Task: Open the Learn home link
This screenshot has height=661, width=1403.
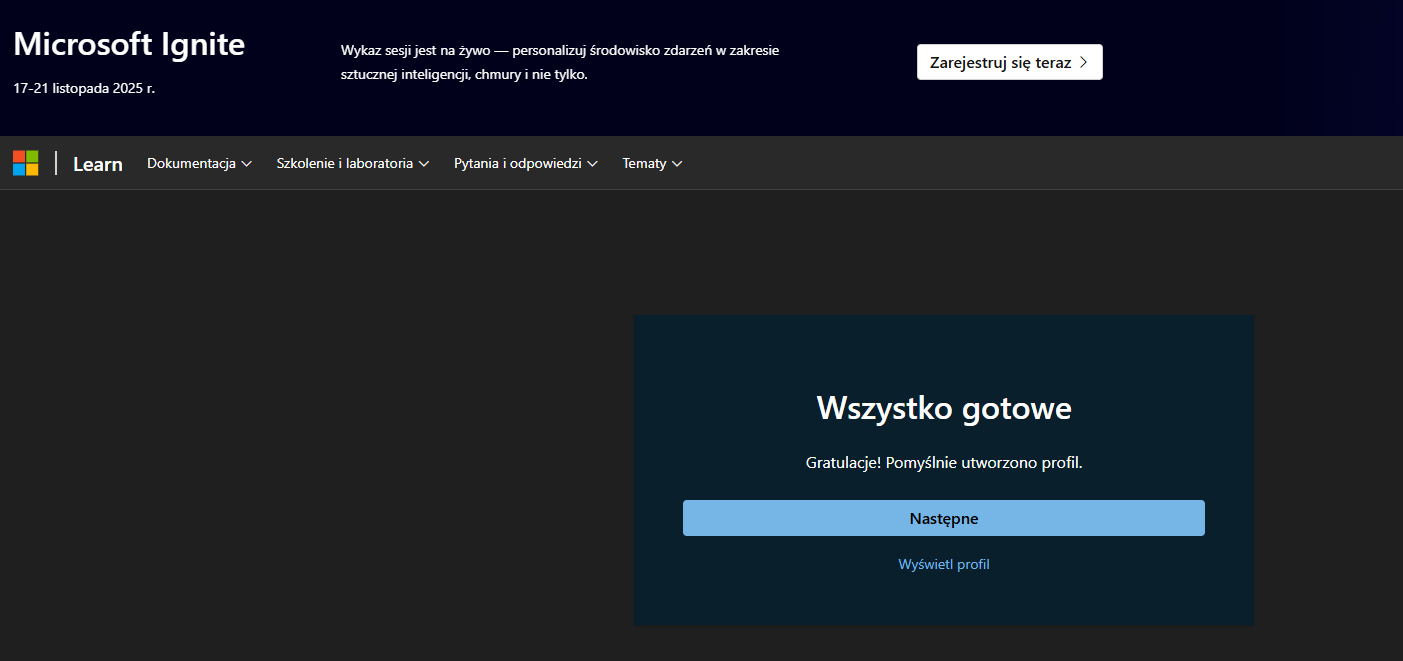Action: click(x=98, y=164)
